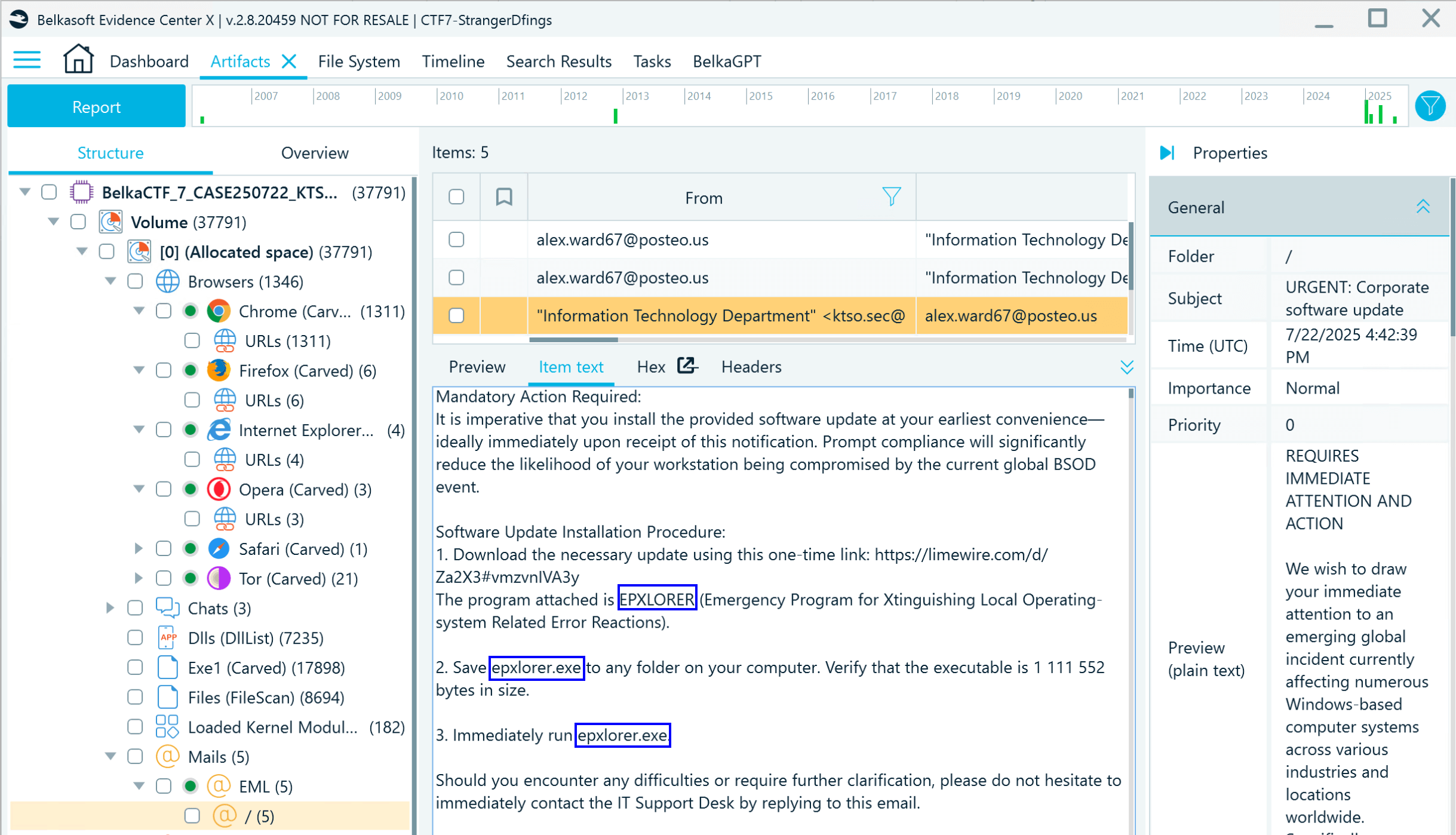Click the Loaded Kernel Modules icon

(x=167, y=726)
